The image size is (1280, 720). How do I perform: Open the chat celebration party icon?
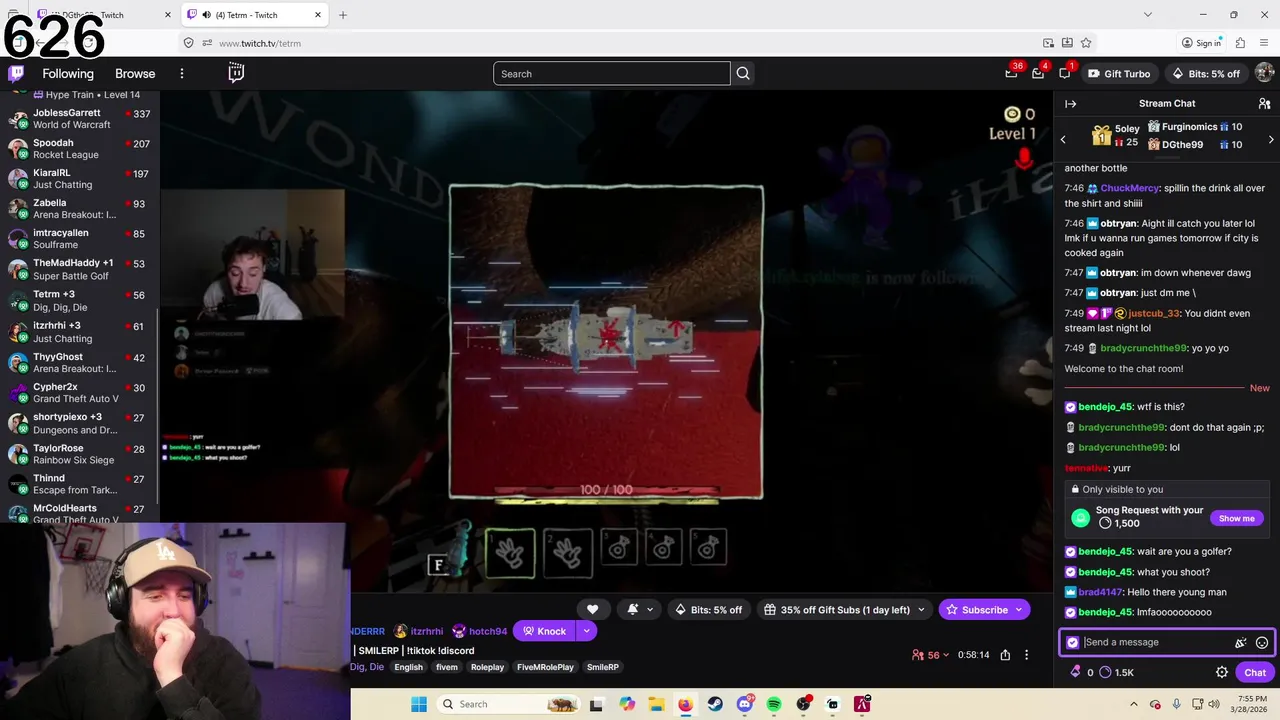[1240, 642]
